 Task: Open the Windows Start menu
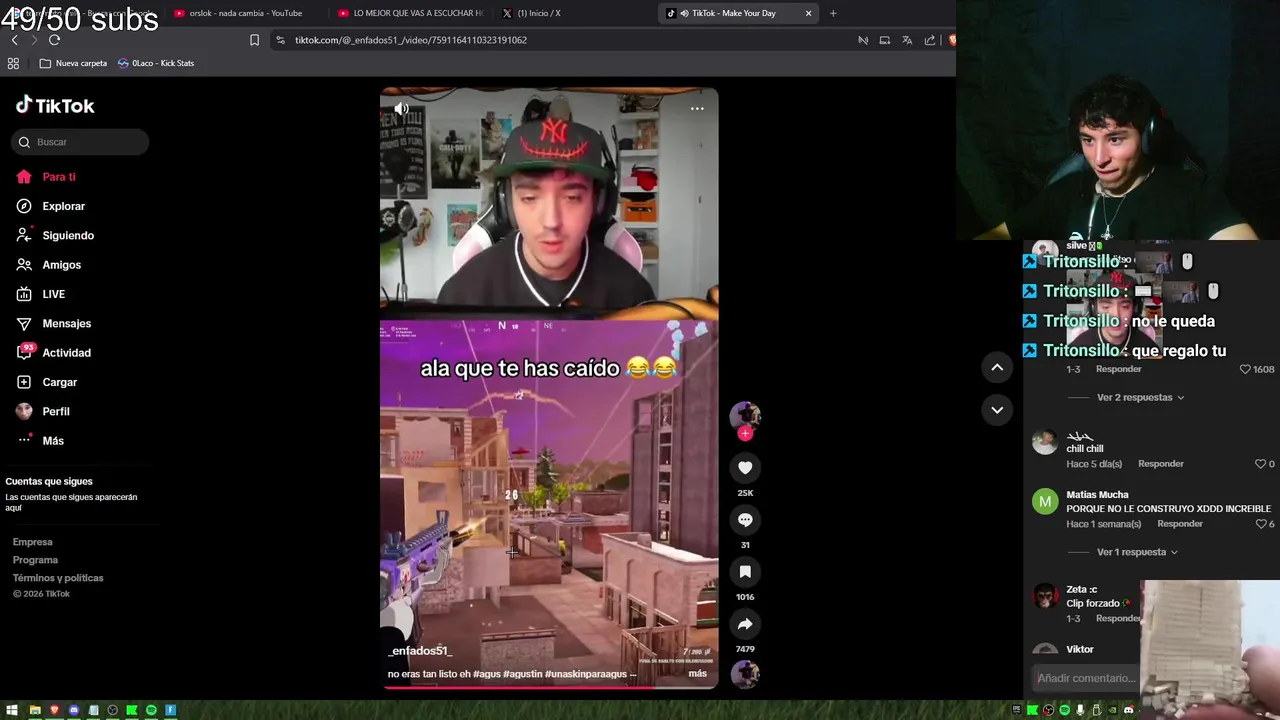click(x=12, y=710)
